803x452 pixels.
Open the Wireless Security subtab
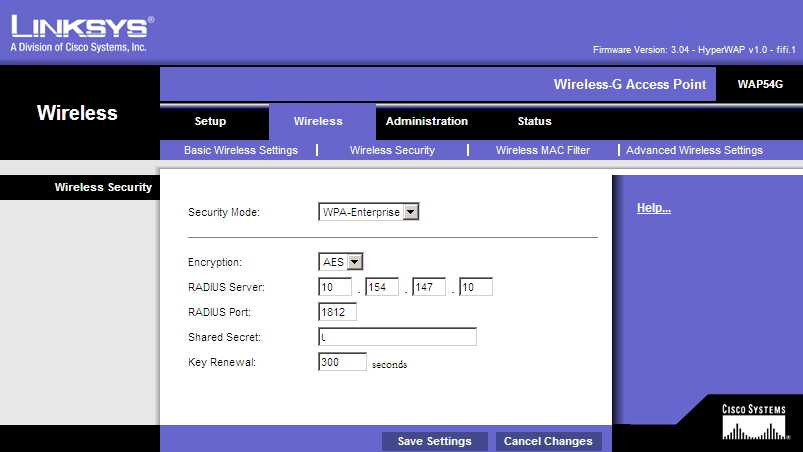tap(392, 150)
